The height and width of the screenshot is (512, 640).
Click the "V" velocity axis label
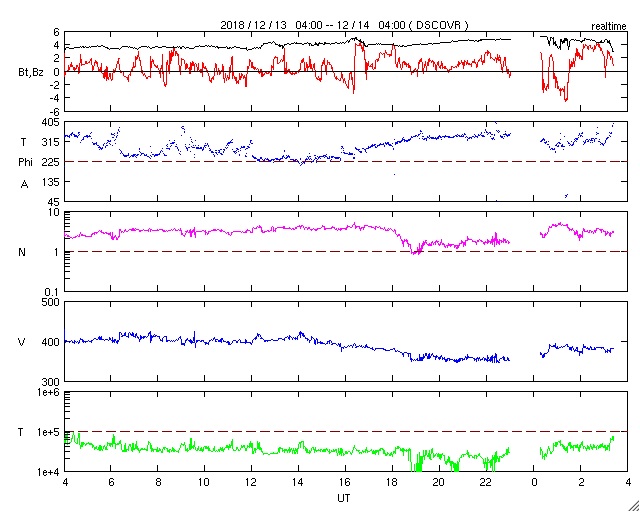[x=22, y=342]
